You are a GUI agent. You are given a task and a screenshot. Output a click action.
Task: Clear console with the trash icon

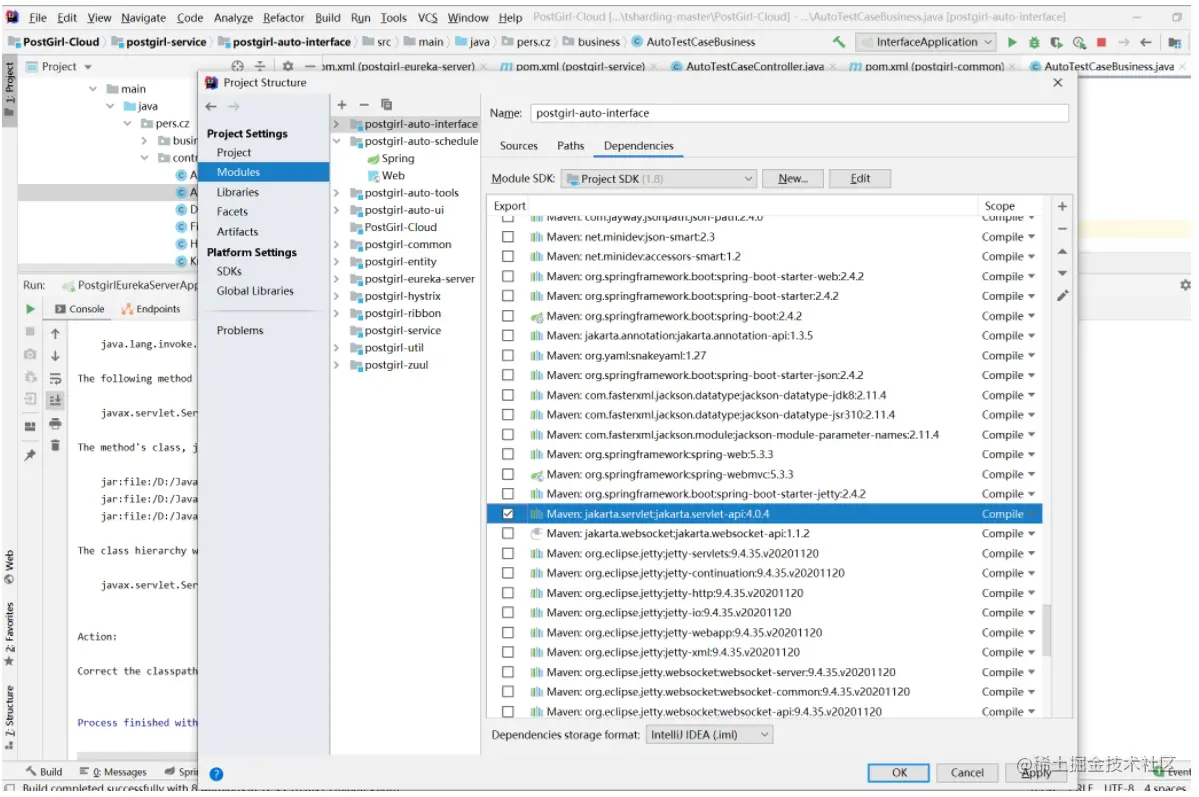[55, 445]
